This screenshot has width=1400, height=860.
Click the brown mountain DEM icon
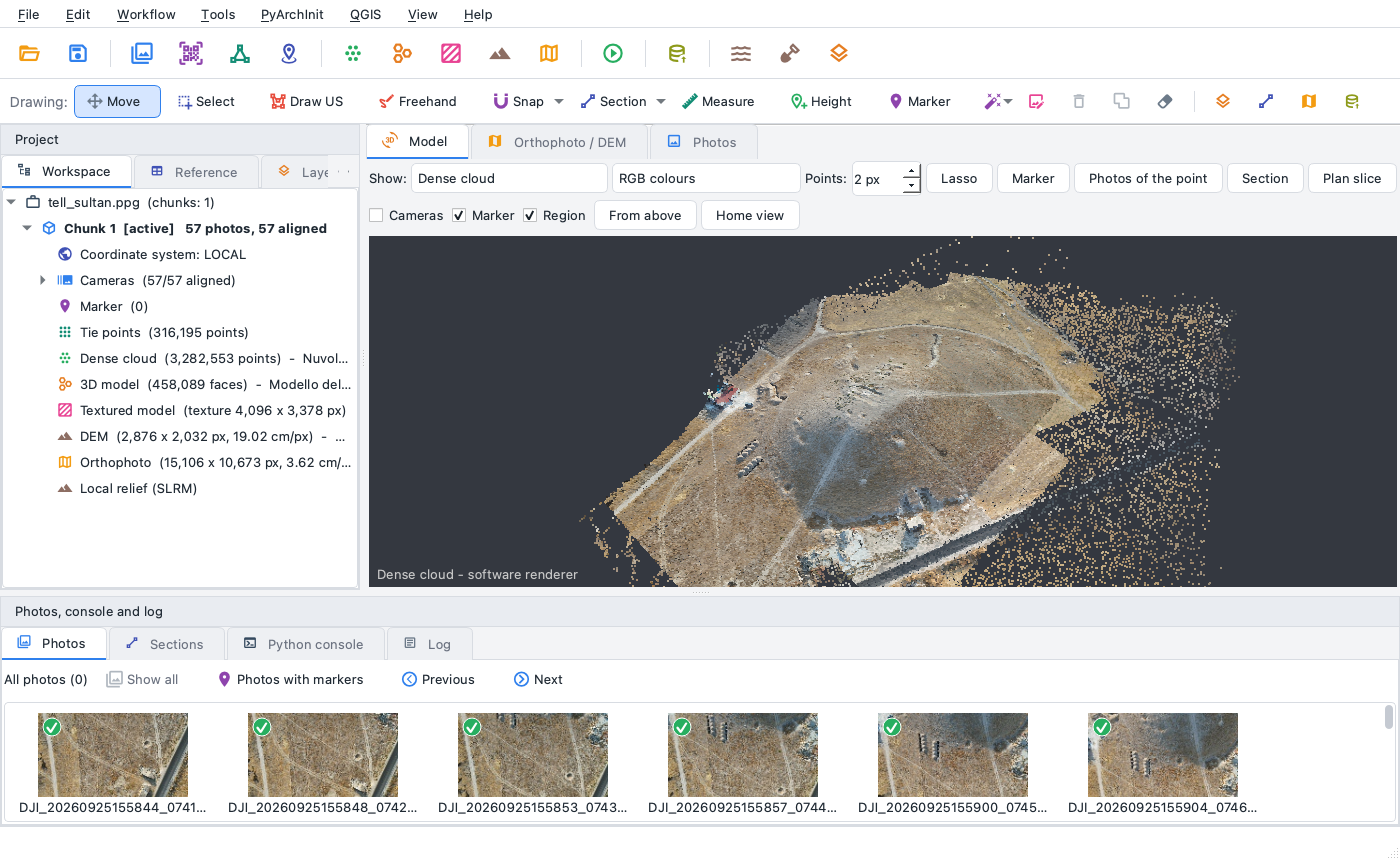500,53
